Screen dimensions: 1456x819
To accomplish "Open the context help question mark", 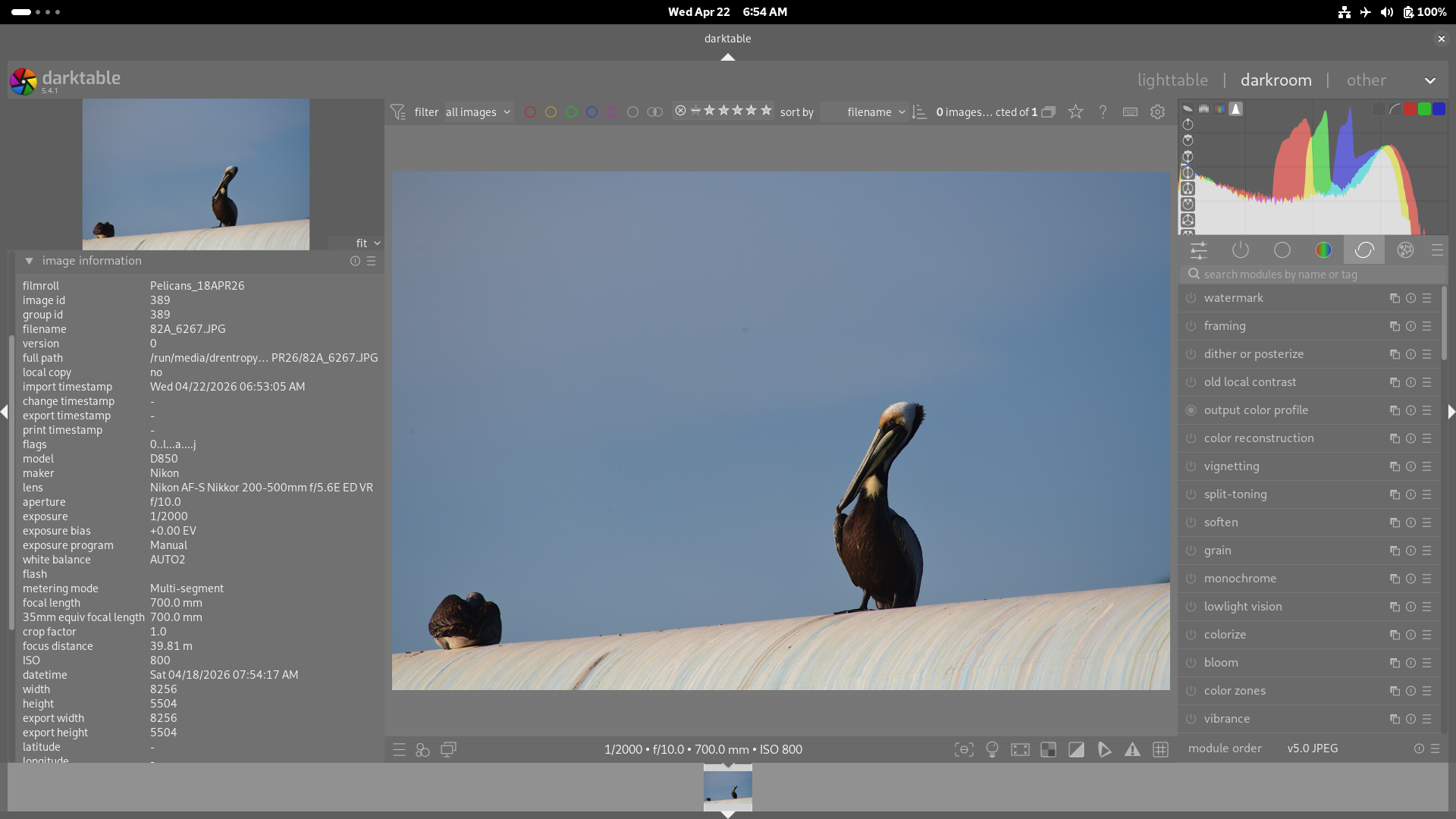I will pyautogui.click(x=1103, y=112).
